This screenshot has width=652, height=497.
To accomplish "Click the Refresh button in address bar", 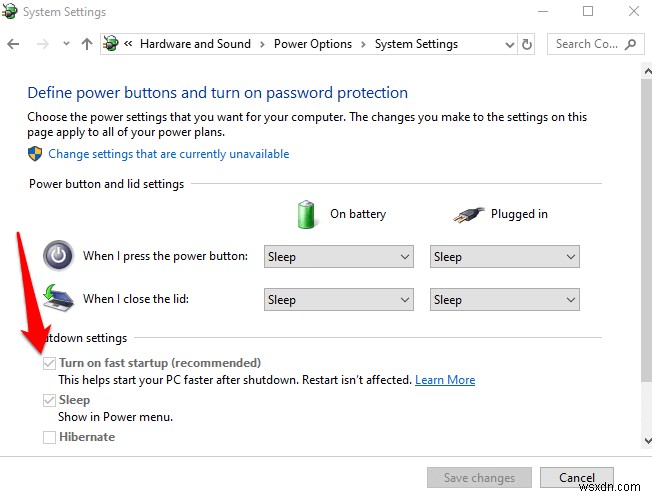I will 527,44.
